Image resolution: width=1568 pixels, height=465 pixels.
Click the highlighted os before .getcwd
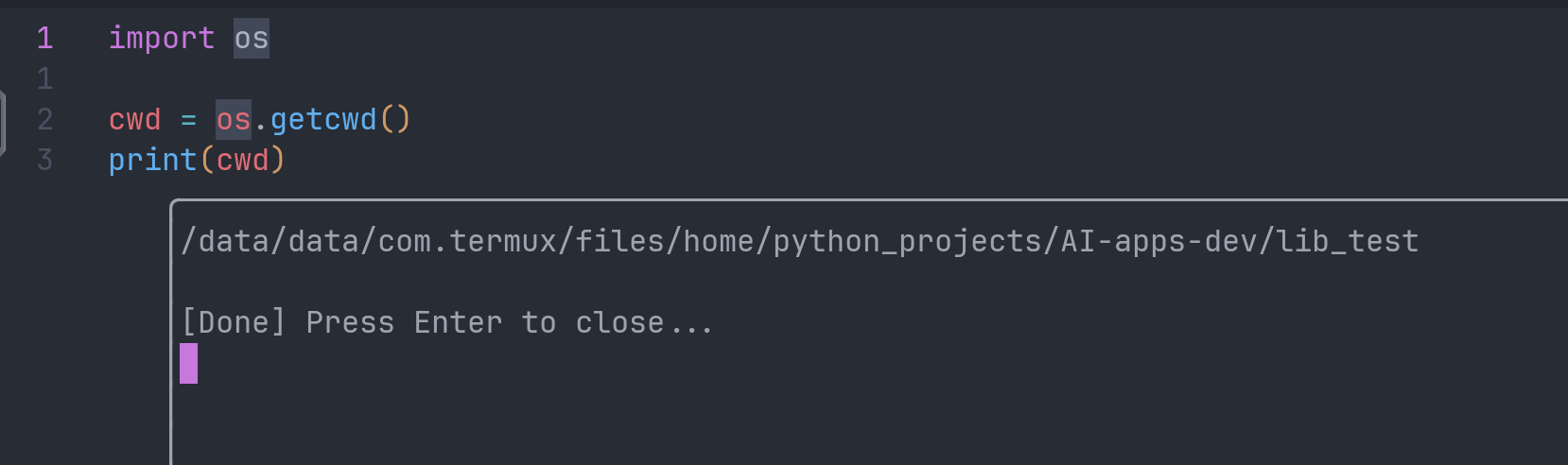coord(234,120)
